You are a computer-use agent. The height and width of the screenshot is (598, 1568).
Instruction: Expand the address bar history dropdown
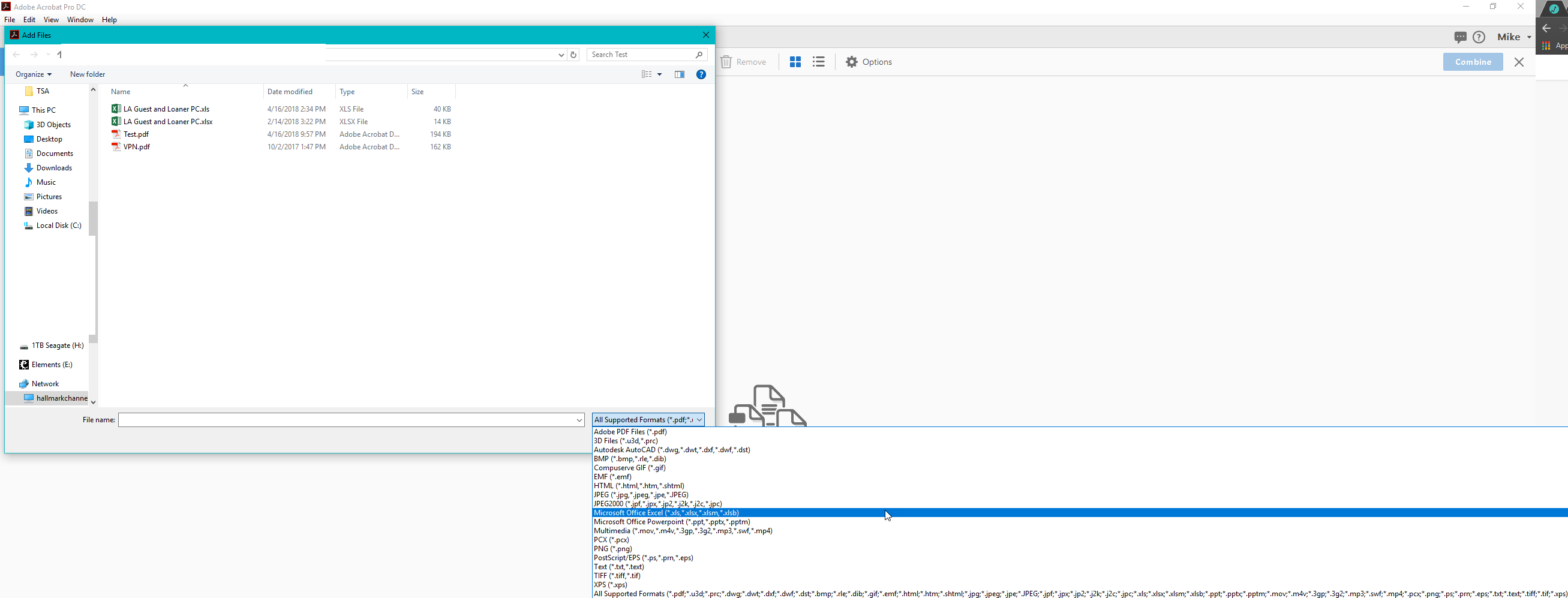coord(561,55)
